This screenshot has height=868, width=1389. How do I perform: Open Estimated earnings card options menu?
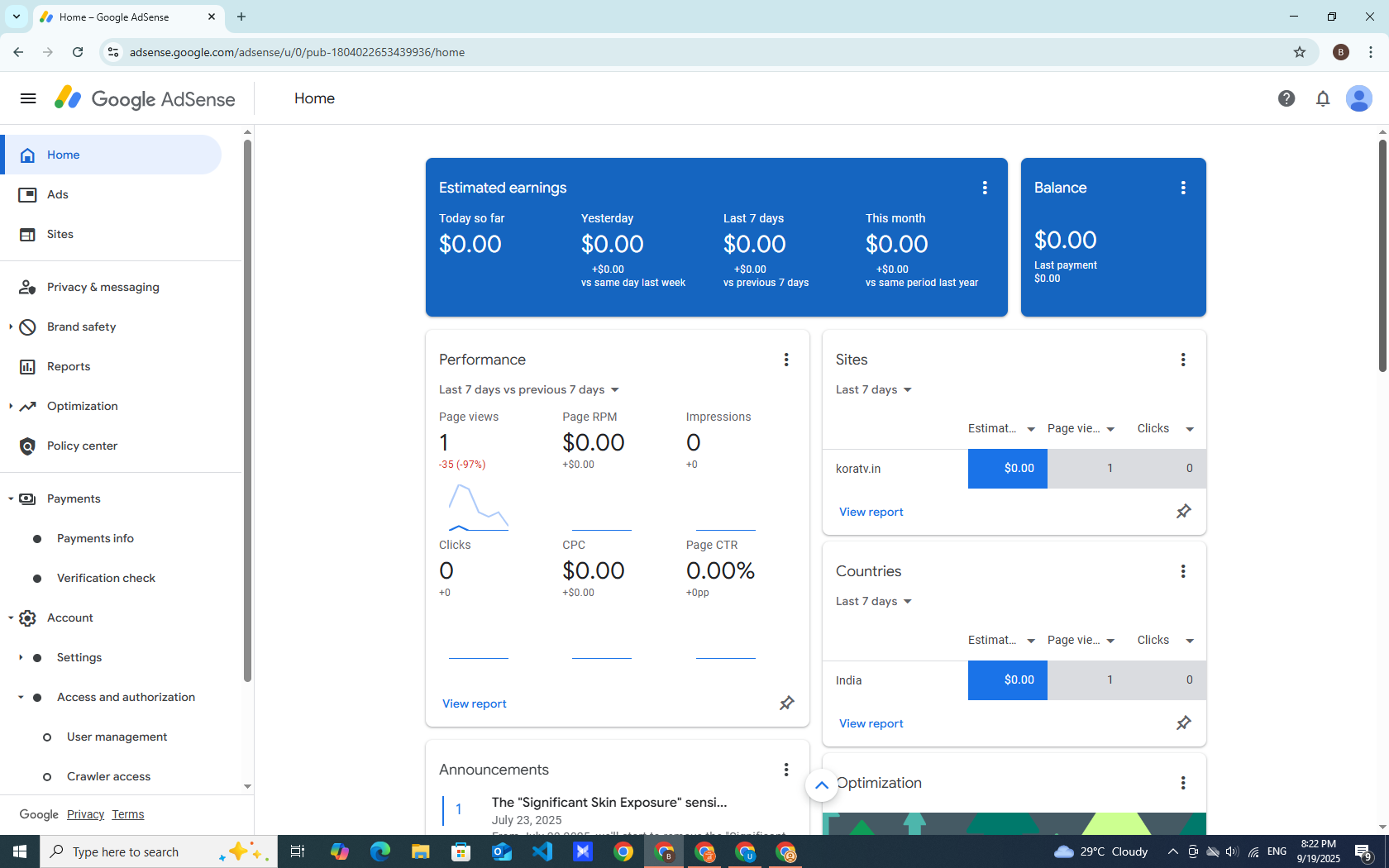pos(984,188)
